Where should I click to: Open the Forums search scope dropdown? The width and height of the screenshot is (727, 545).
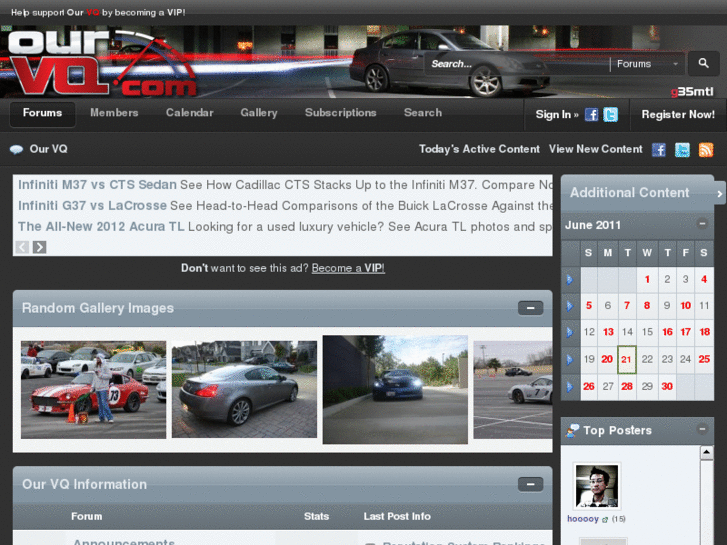(x=647, y=64)
